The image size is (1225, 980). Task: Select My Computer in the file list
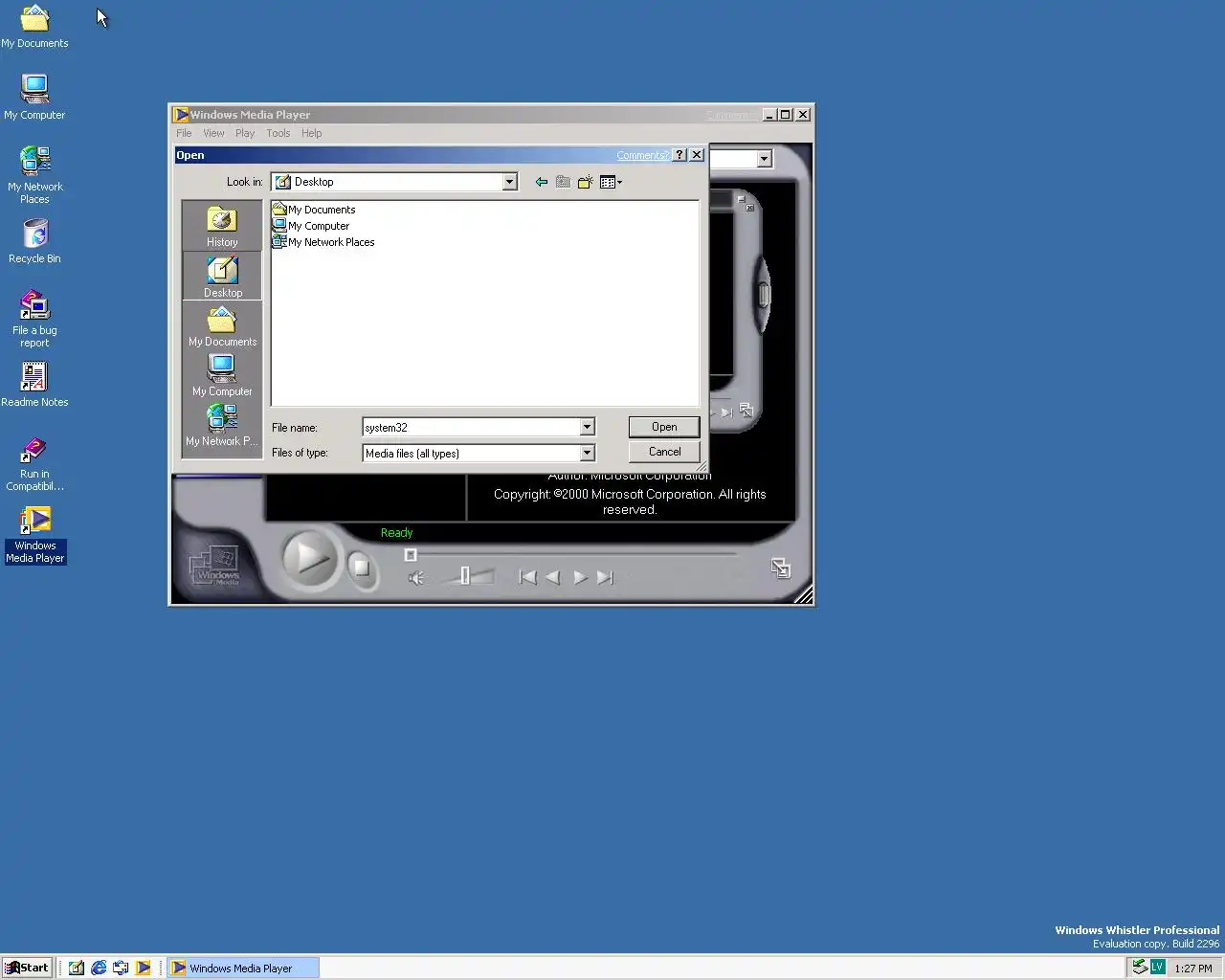311,226
